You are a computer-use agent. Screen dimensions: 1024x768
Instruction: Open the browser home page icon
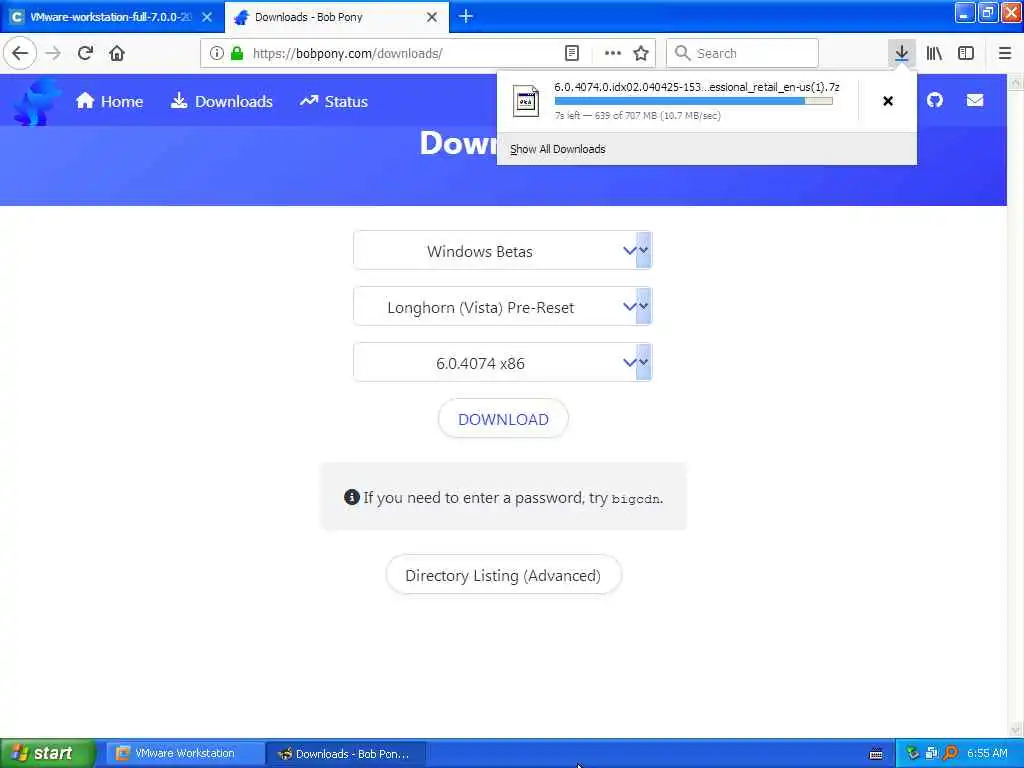(x=117, y=53)
